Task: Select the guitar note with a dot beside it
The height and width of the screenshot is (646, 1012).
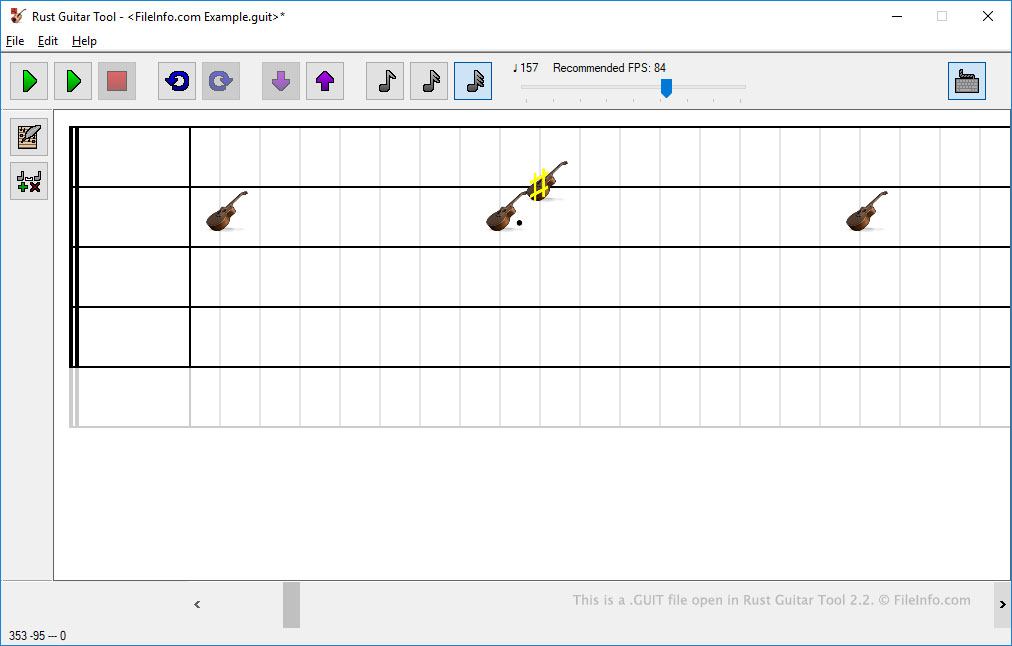Action: coord(505,212)
